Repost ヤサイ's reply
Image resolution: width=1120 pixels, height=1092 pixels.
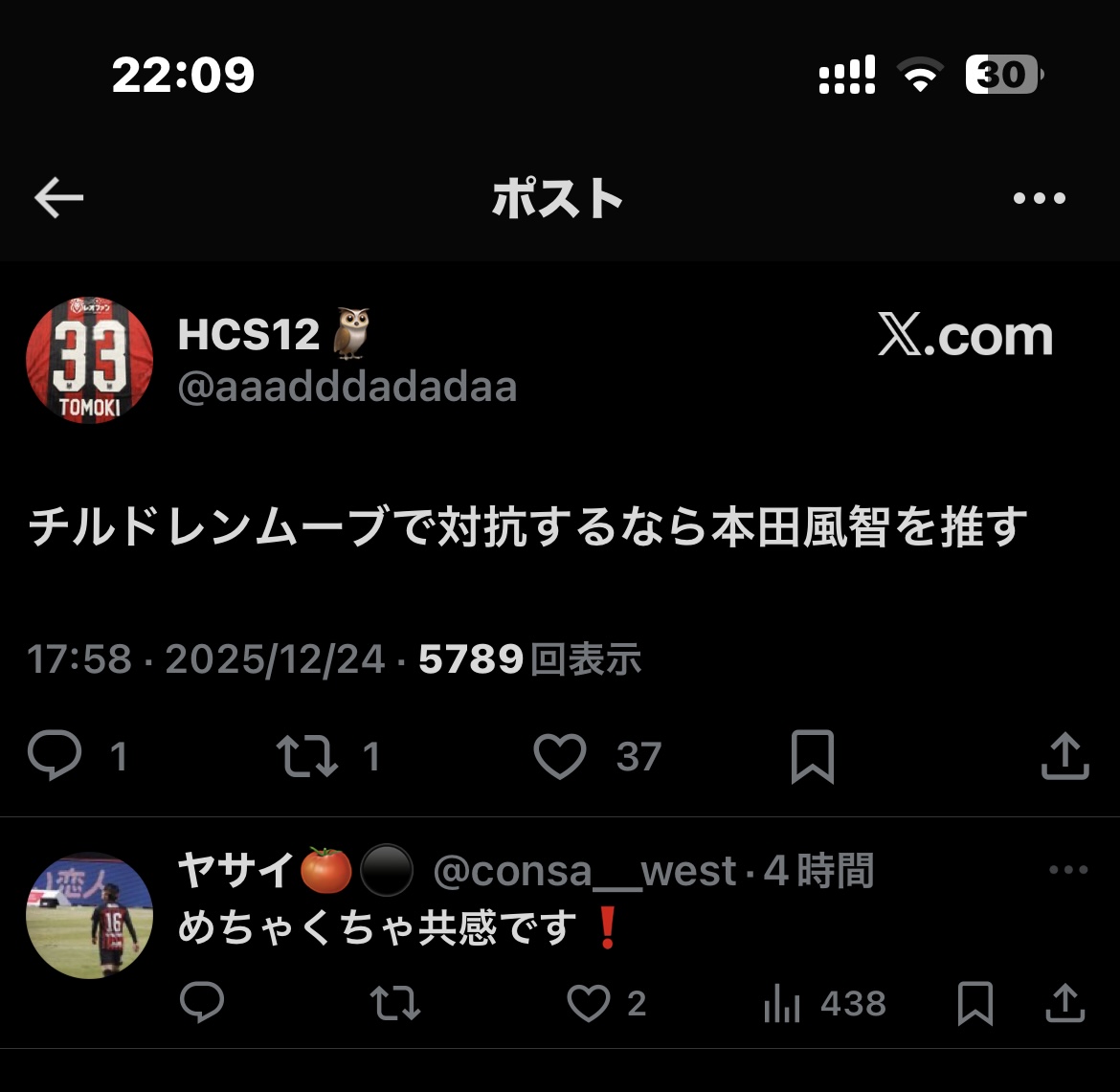tap(395, 1003)
